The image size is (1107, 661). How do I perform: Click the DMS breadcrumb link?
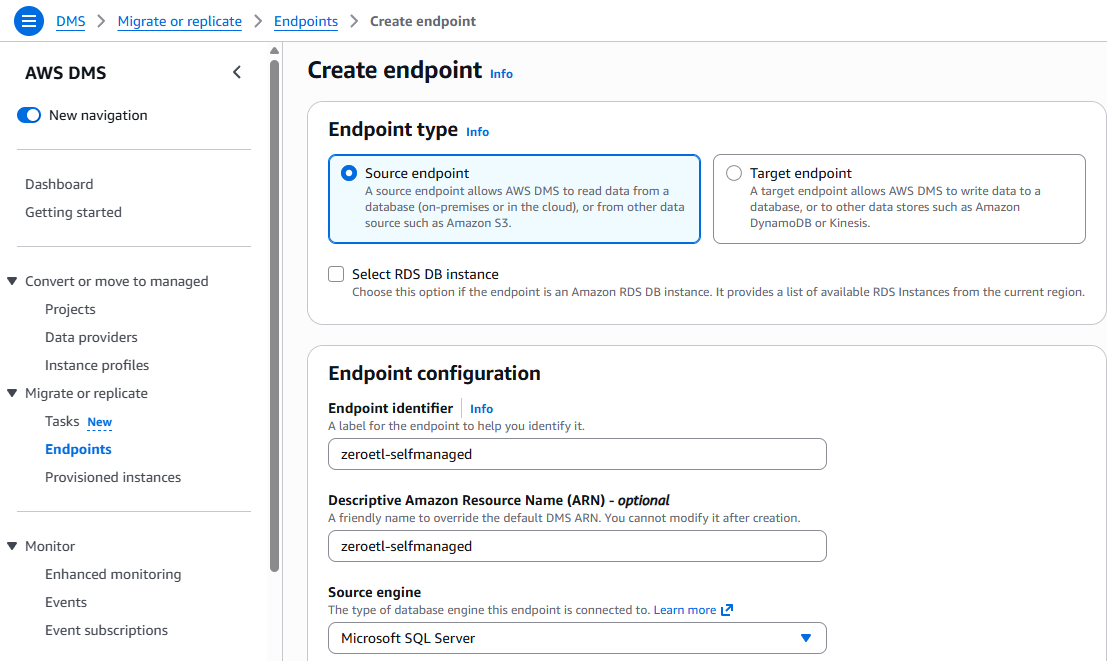coord(70,21)
